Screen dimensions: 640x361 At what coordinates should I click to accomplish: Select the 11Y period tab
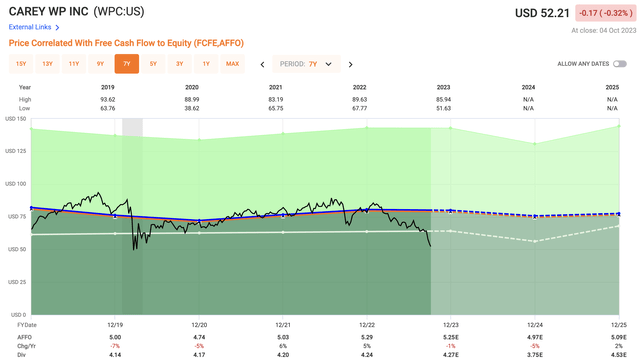(x=74, y=64)
